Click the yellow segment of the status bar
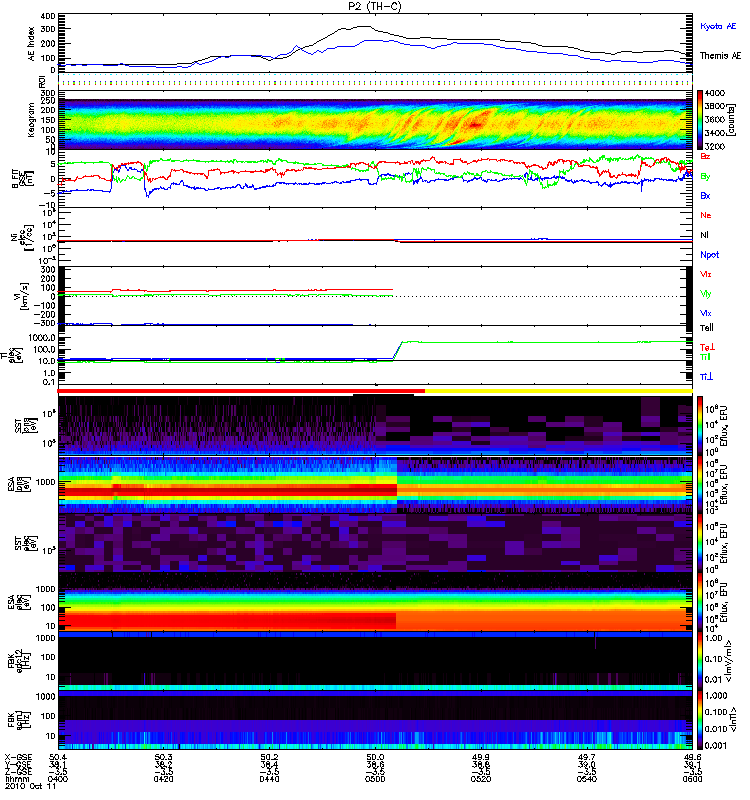Viewport: 750px width, 800px height. (559, 391)
